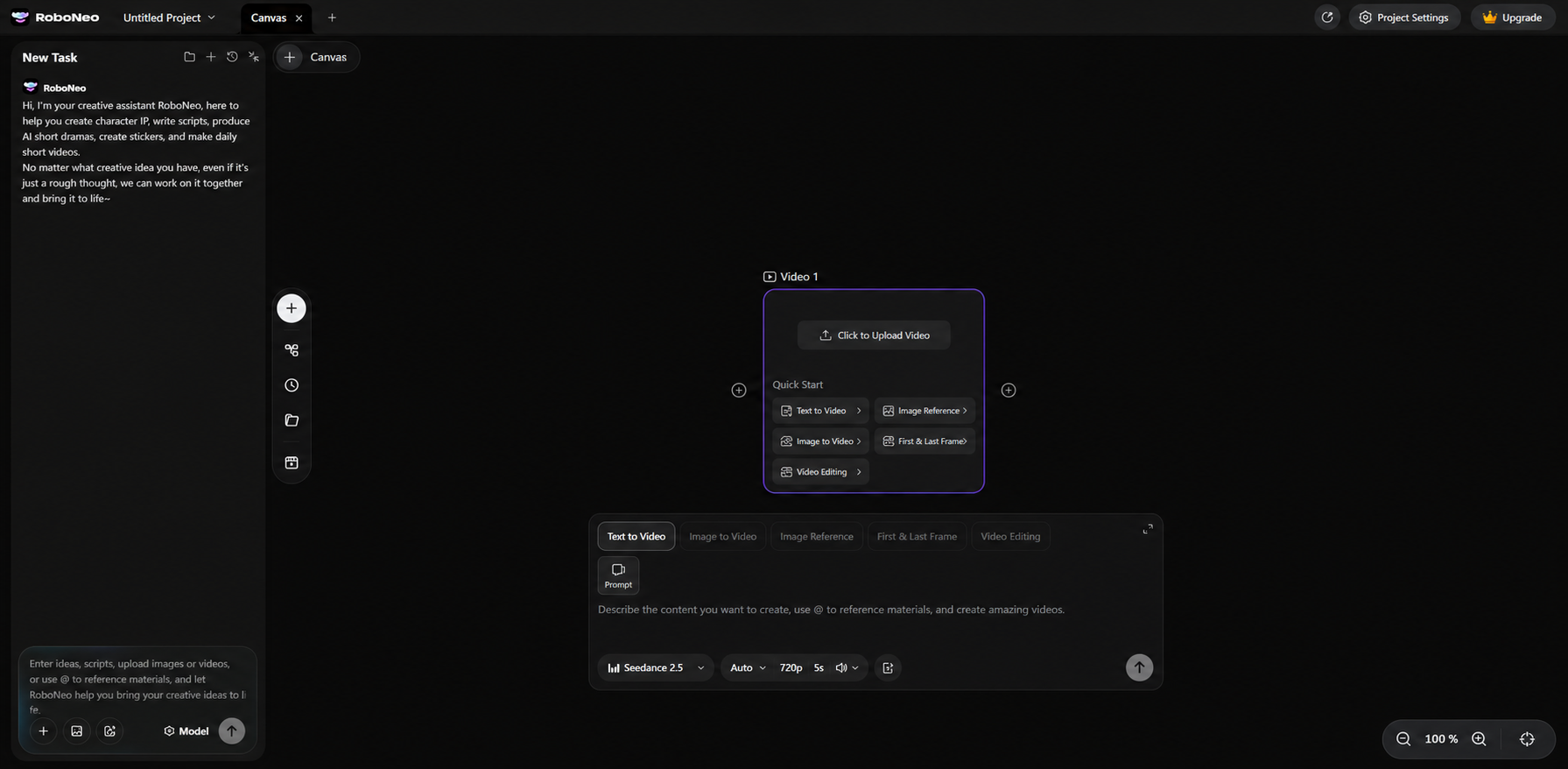This screenshot has height=769, width=1568.
Task: Zoom out the canvas
Action: (x=1403, y=739)
